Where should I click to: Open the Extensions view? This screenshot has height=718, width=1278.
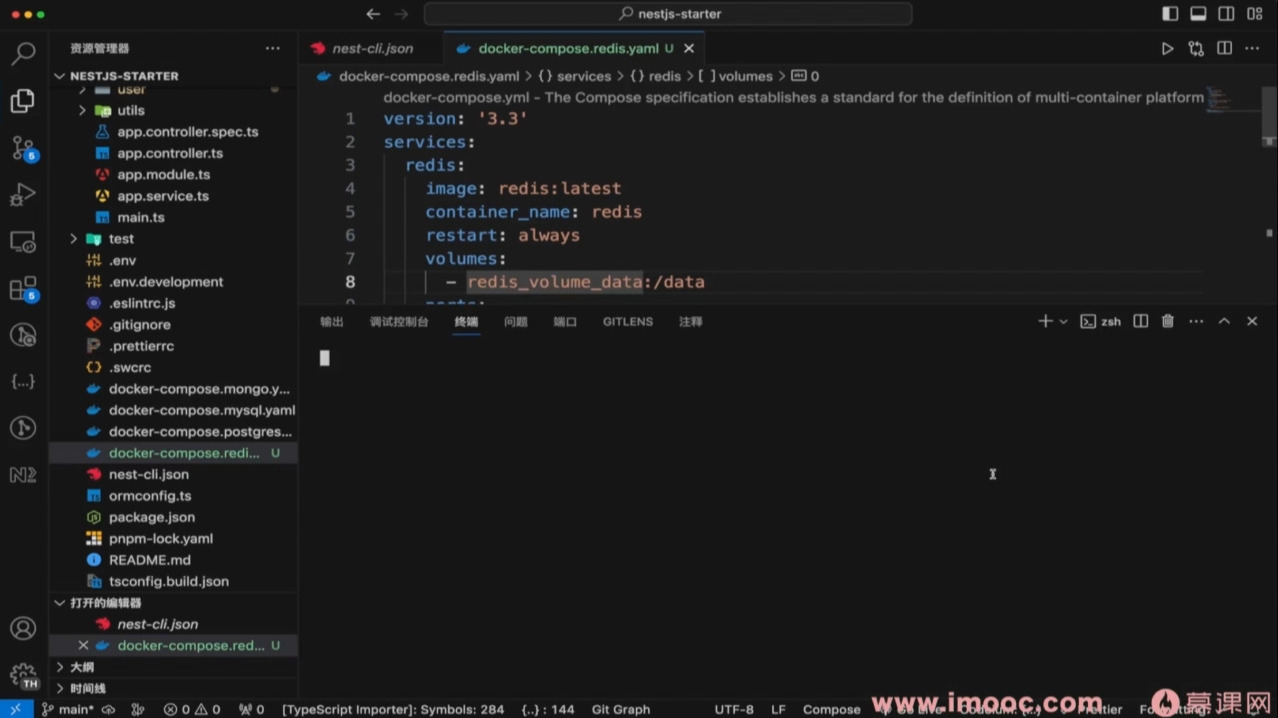coord(22,290)
